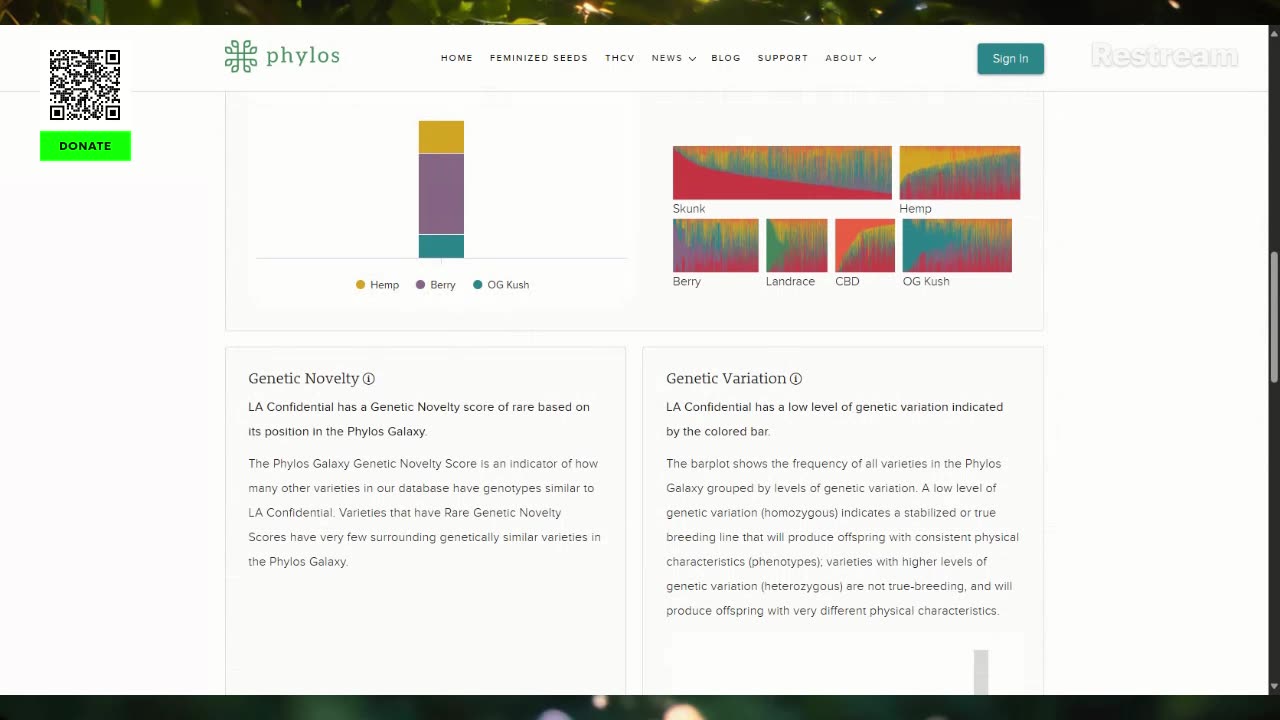Image resolution: width=1280 pixels, height=720 pixels.
Task: Select the OG Kush population chart
Action: coord(957,246)
